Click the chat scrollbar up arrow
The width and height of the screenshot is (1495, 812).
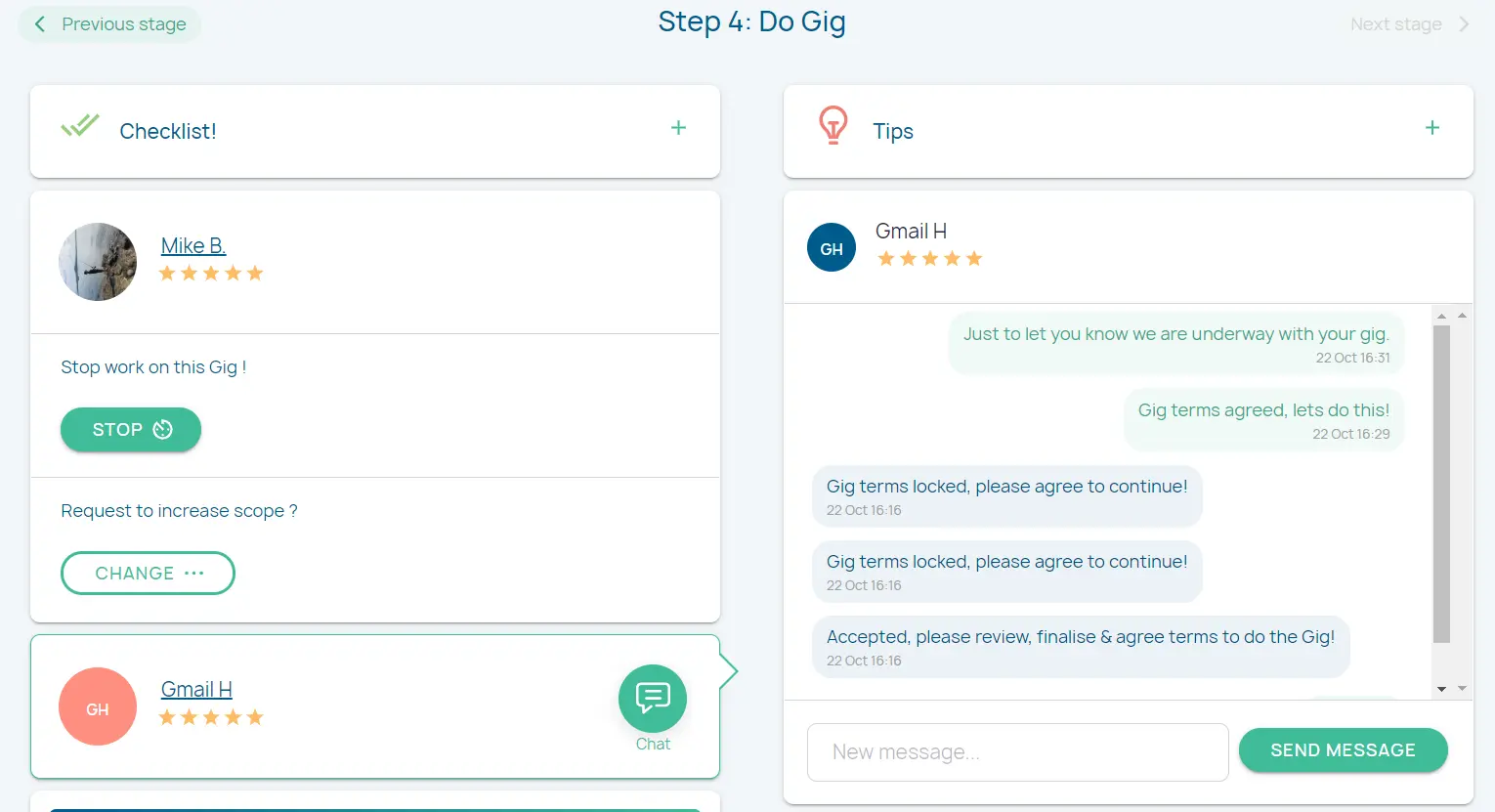[x=1441, y=316]
